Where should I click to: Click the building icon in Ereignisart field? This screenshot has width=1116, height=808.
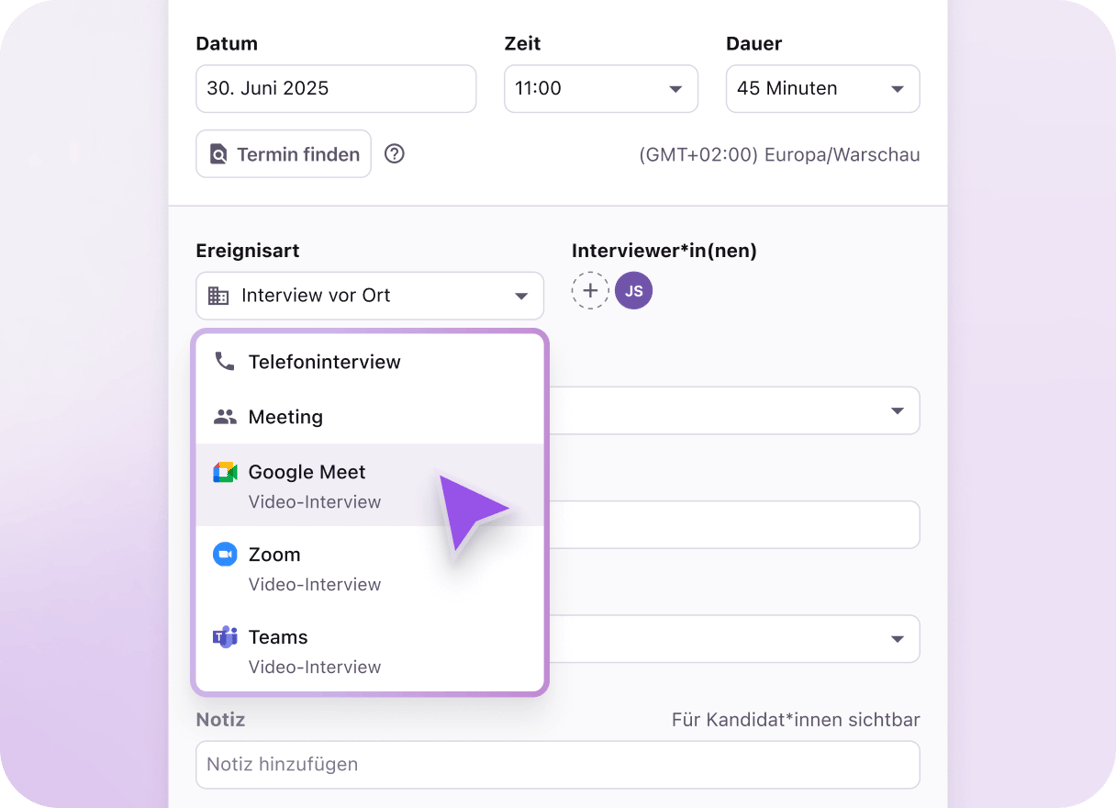(218, 296)
